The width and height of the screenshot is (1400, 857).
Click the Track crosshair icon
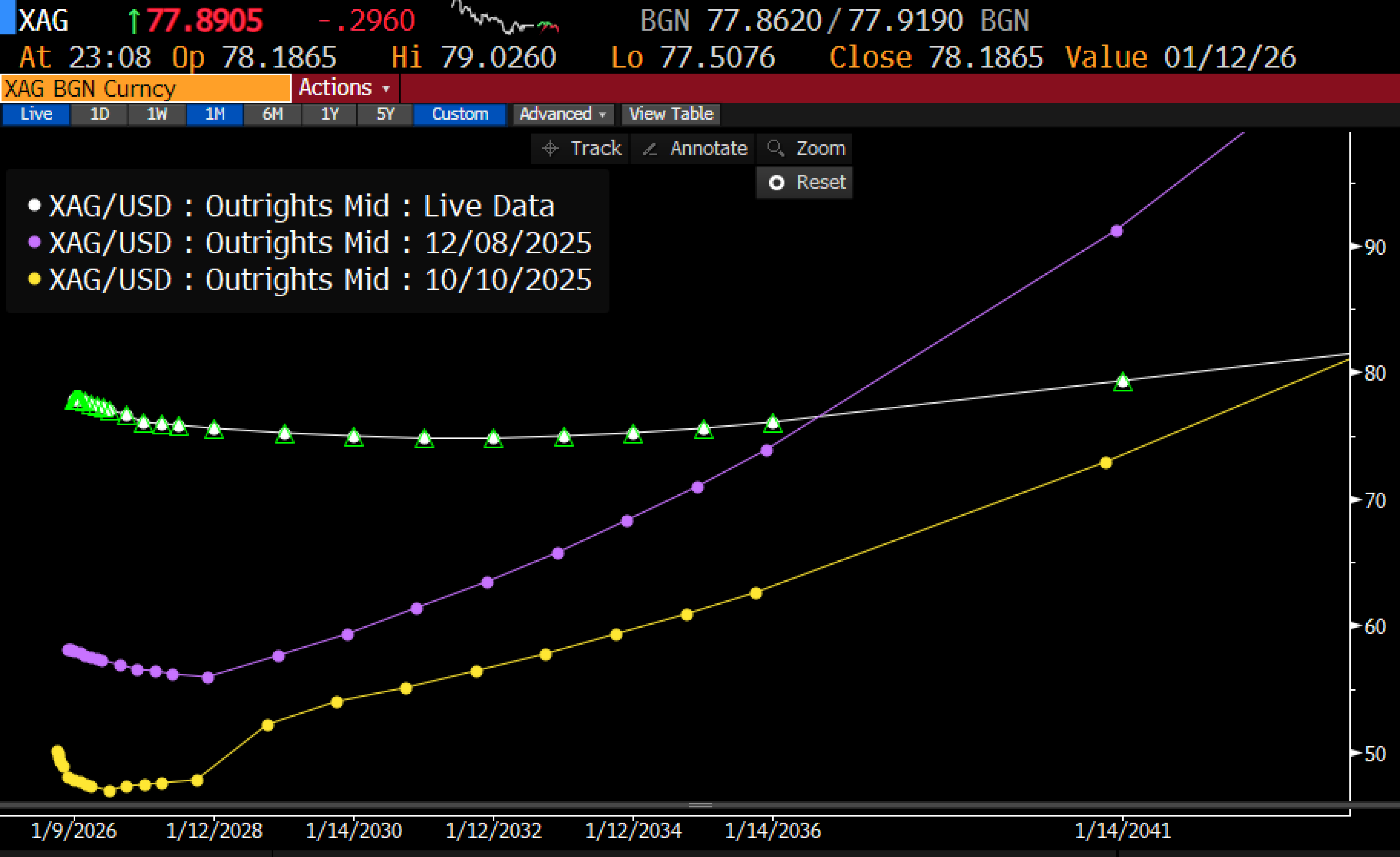(x=550, y=148)
